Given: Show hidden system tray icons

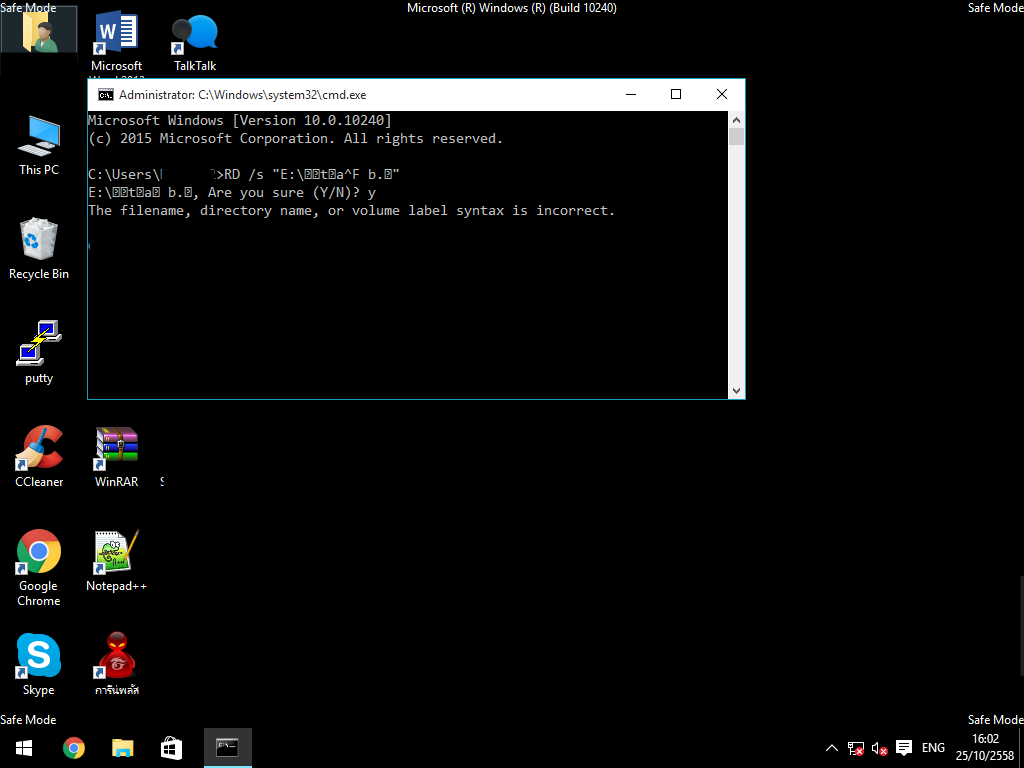Looking at the screenshot, I should coord(832,748).
